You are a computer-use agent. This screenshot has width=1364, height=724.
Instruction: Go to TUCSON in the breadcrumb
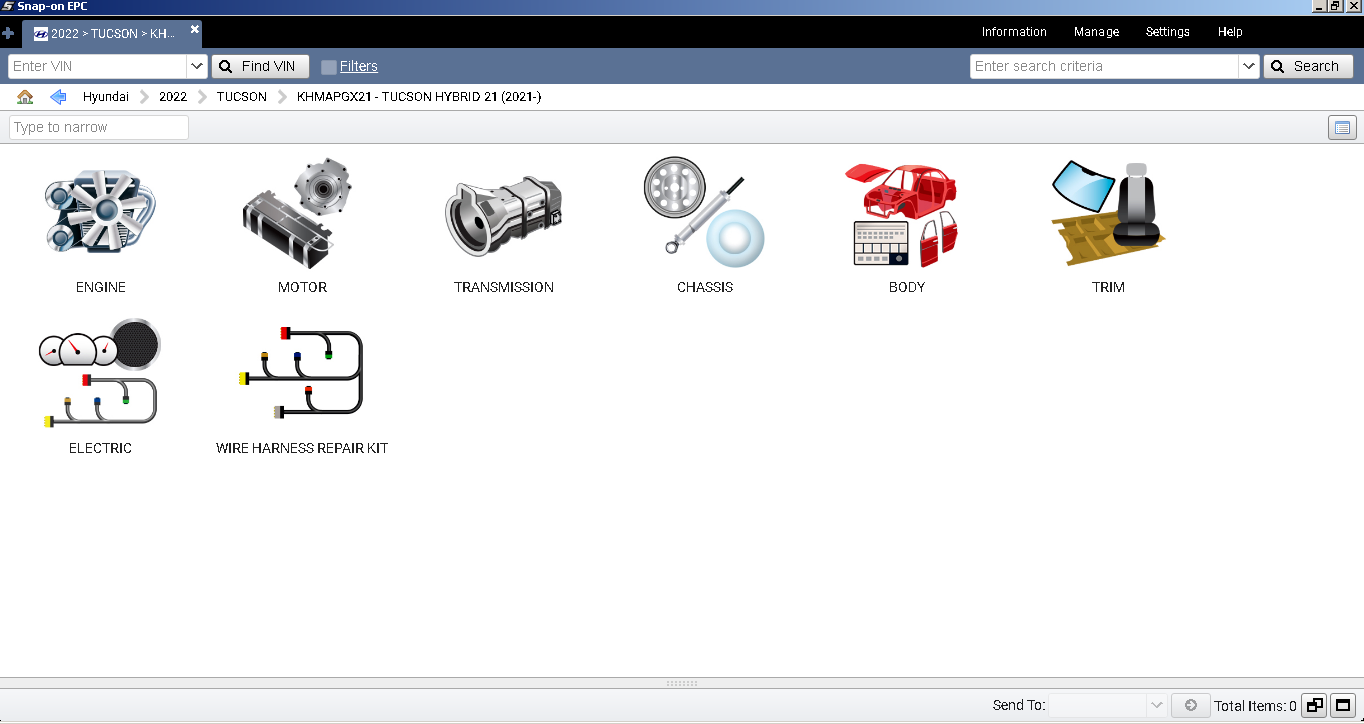pos(242,97)
